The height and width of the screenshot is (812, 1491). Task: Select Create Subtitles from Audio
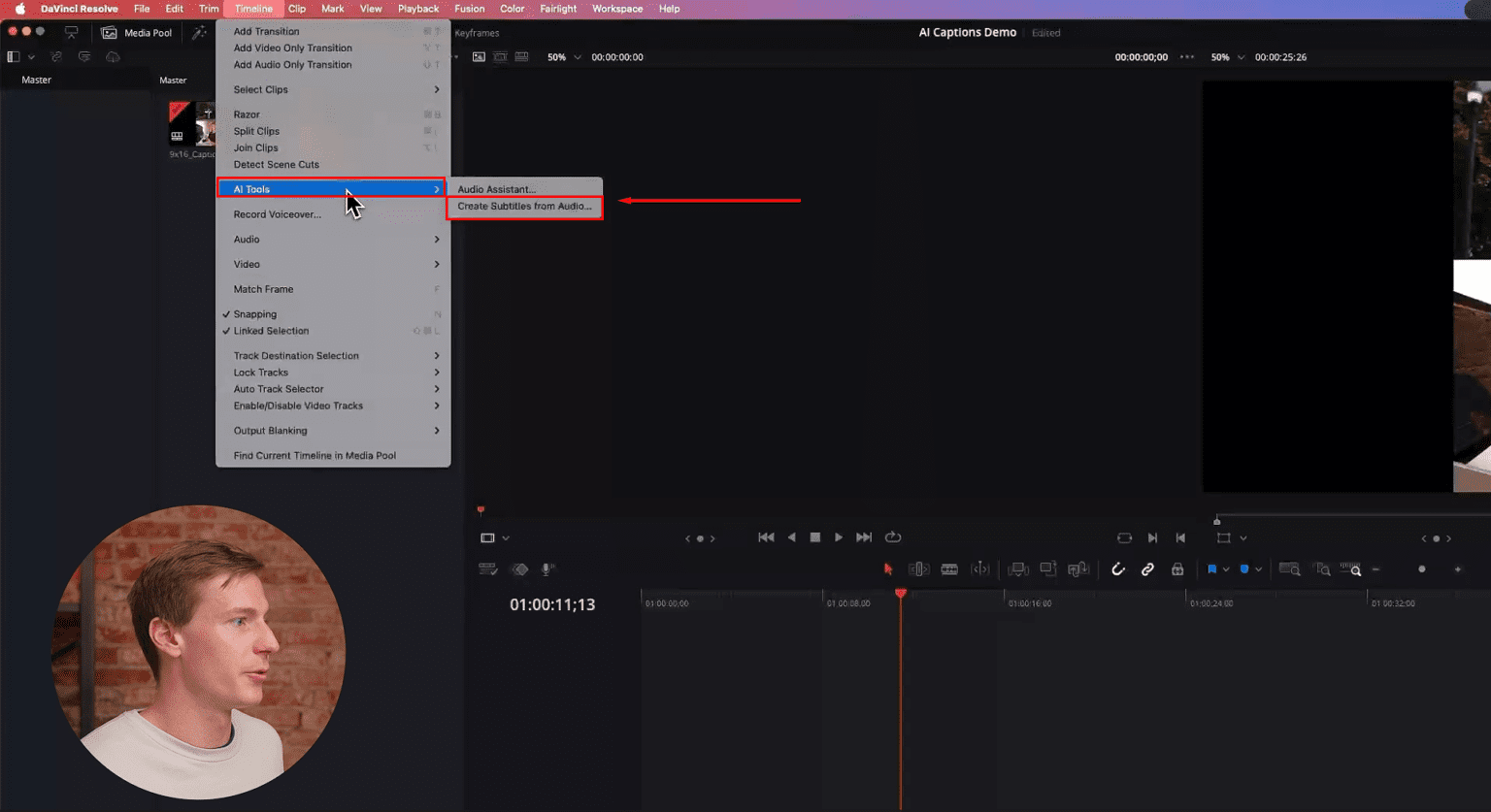pos(524,206)
